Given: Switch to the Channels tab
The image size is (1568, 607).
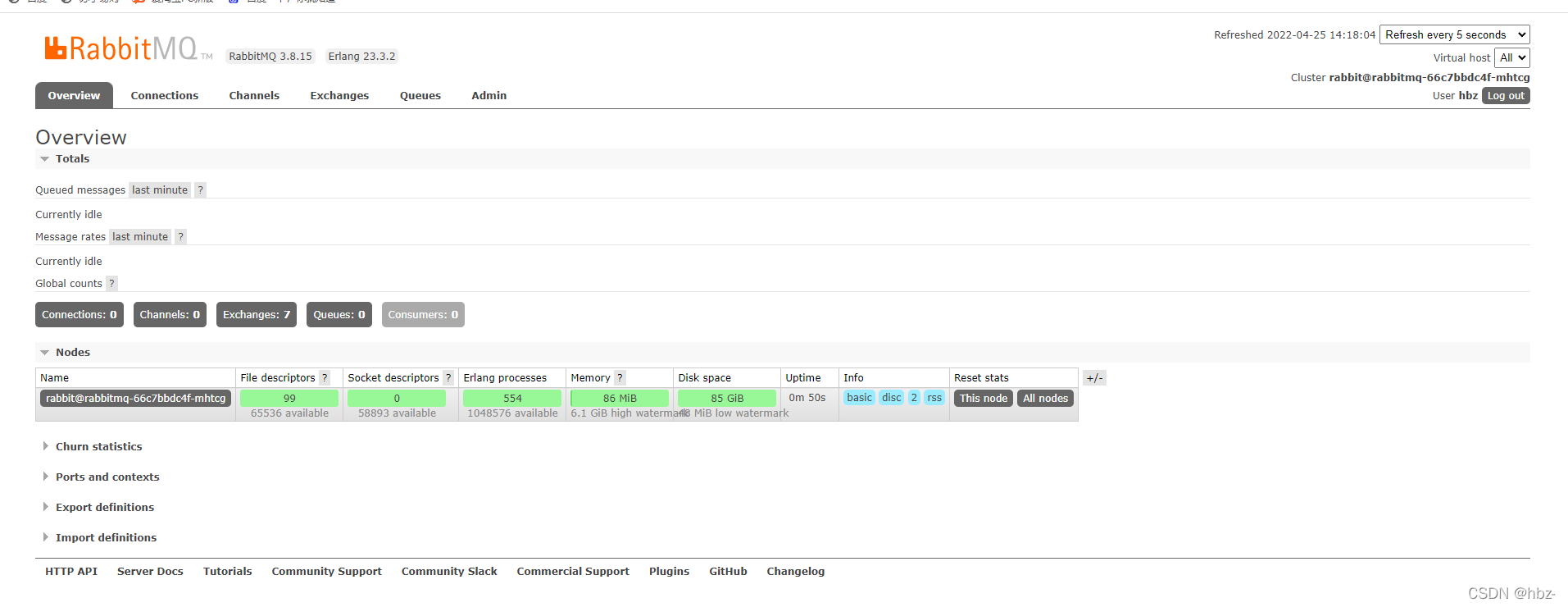Looking at the screenshot, I should coord(254,96).
